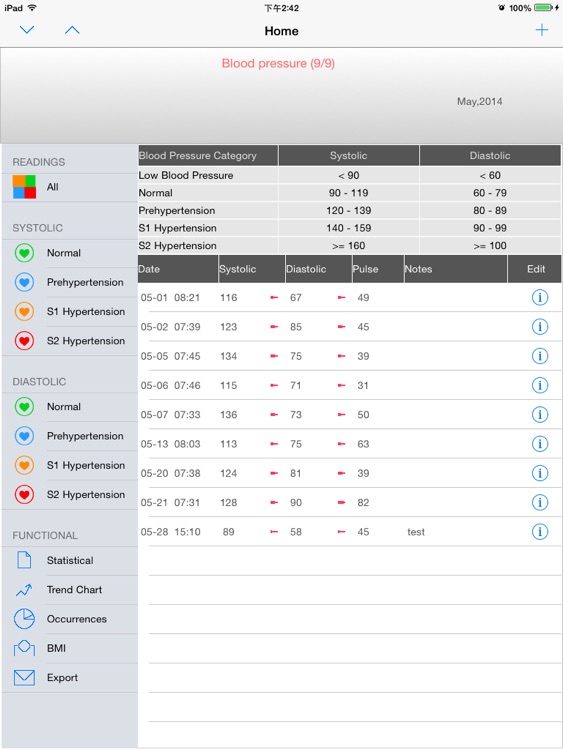Image resolution: width=563 pixels, height=750 pixels.
Task: Filter by systolic Normal label
Action: (64, 253)
